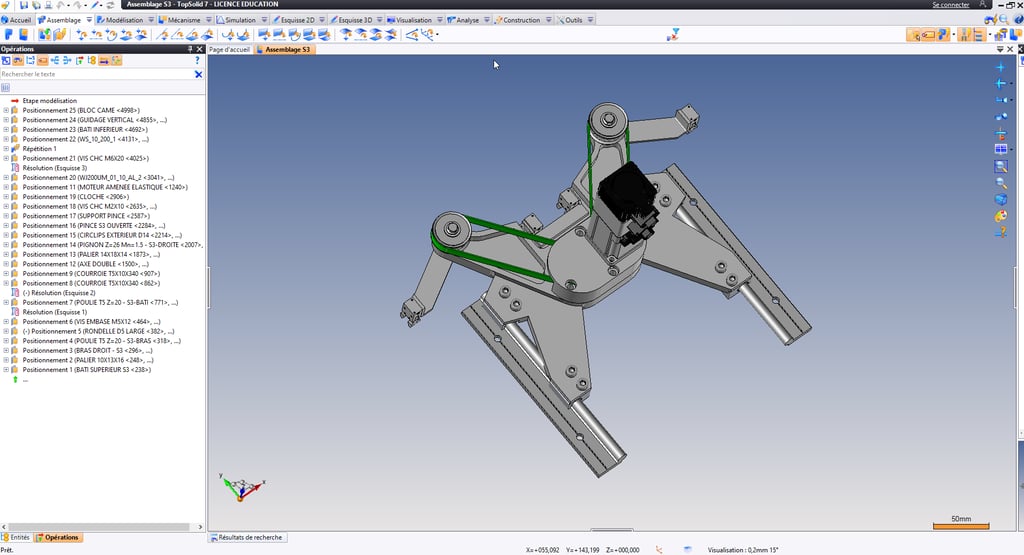
Task: Open the document tabs list dropdown arrow
Action: pos(1000,49)
